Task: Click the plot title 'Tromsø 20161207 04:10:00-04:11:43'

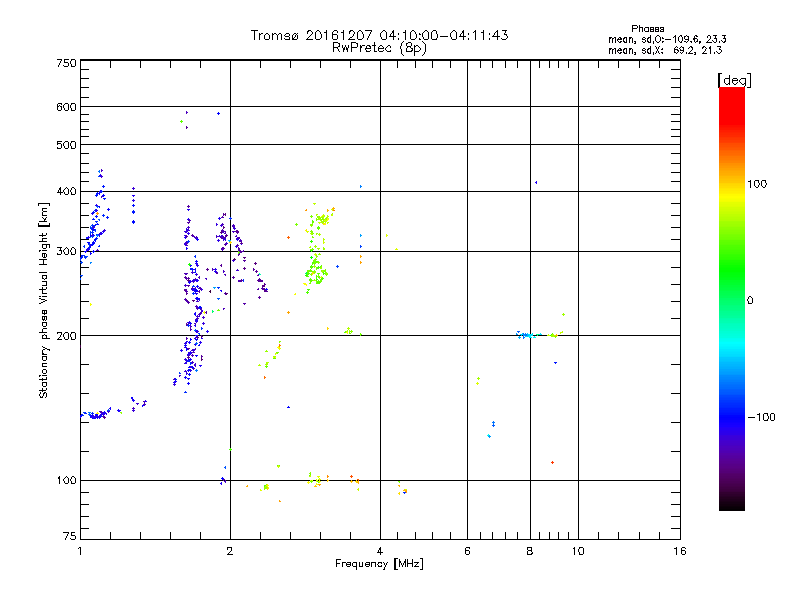Action: coord(379,35)
